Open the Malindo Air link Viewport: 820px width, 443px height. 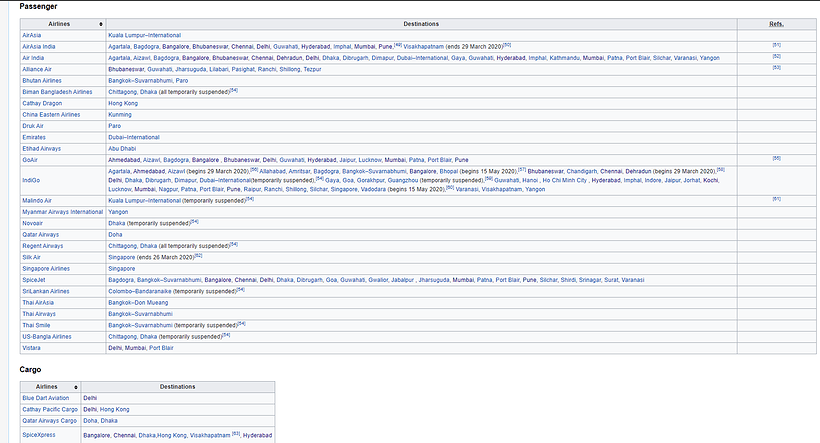pos(37,201)
